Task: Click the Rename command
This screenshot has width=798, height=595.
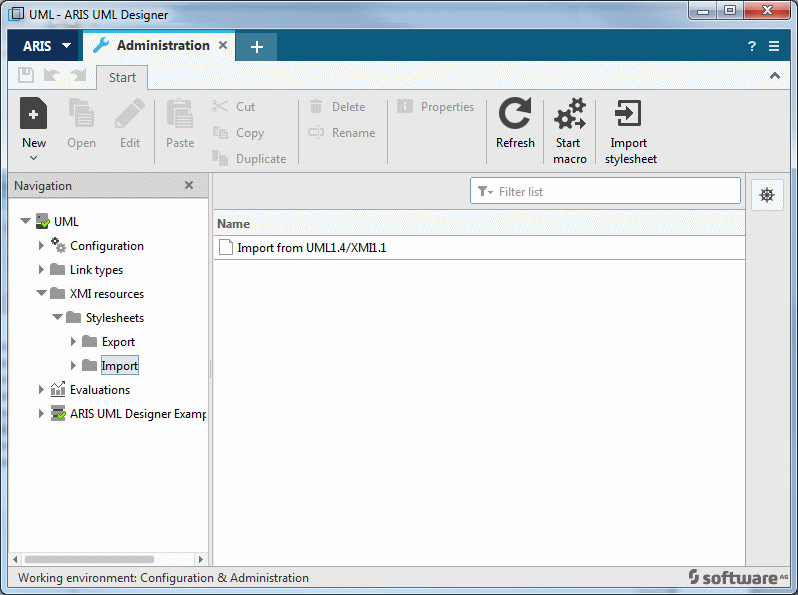Action: pyautogui.click(x=342, y=132)
